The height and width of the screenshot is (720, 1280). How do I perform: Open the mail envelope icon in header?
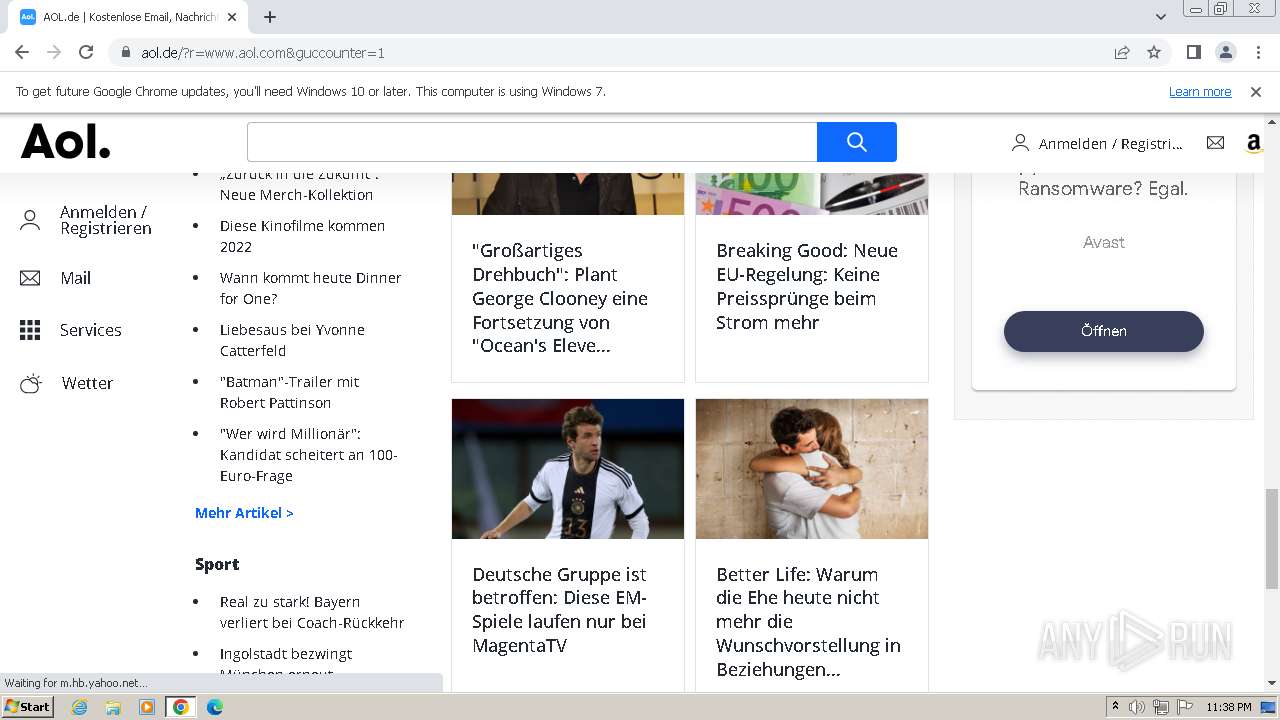coord(1215,143)
